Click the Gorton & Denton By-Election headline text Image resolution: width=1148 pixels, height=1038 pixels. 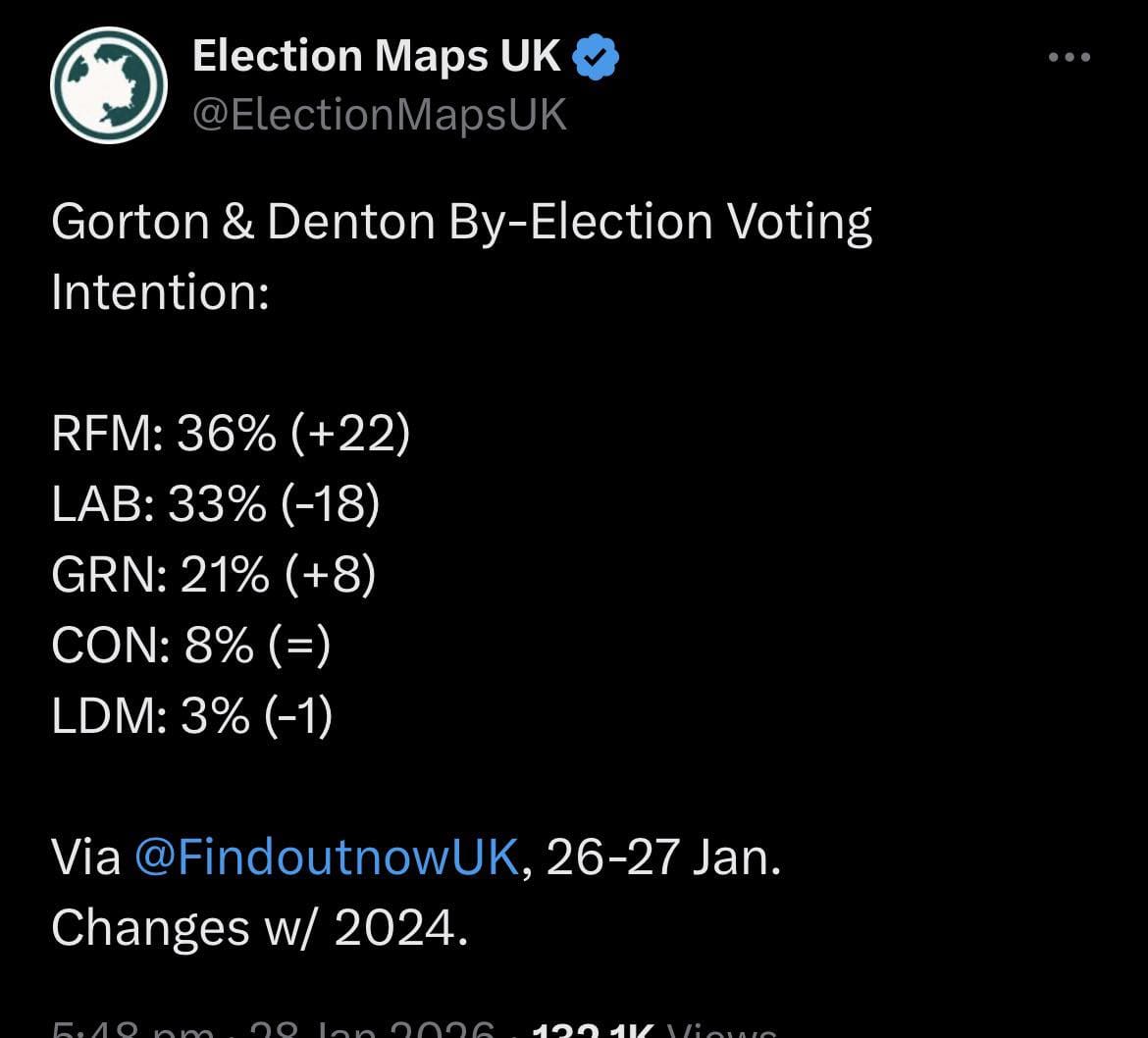pos(461,222)
